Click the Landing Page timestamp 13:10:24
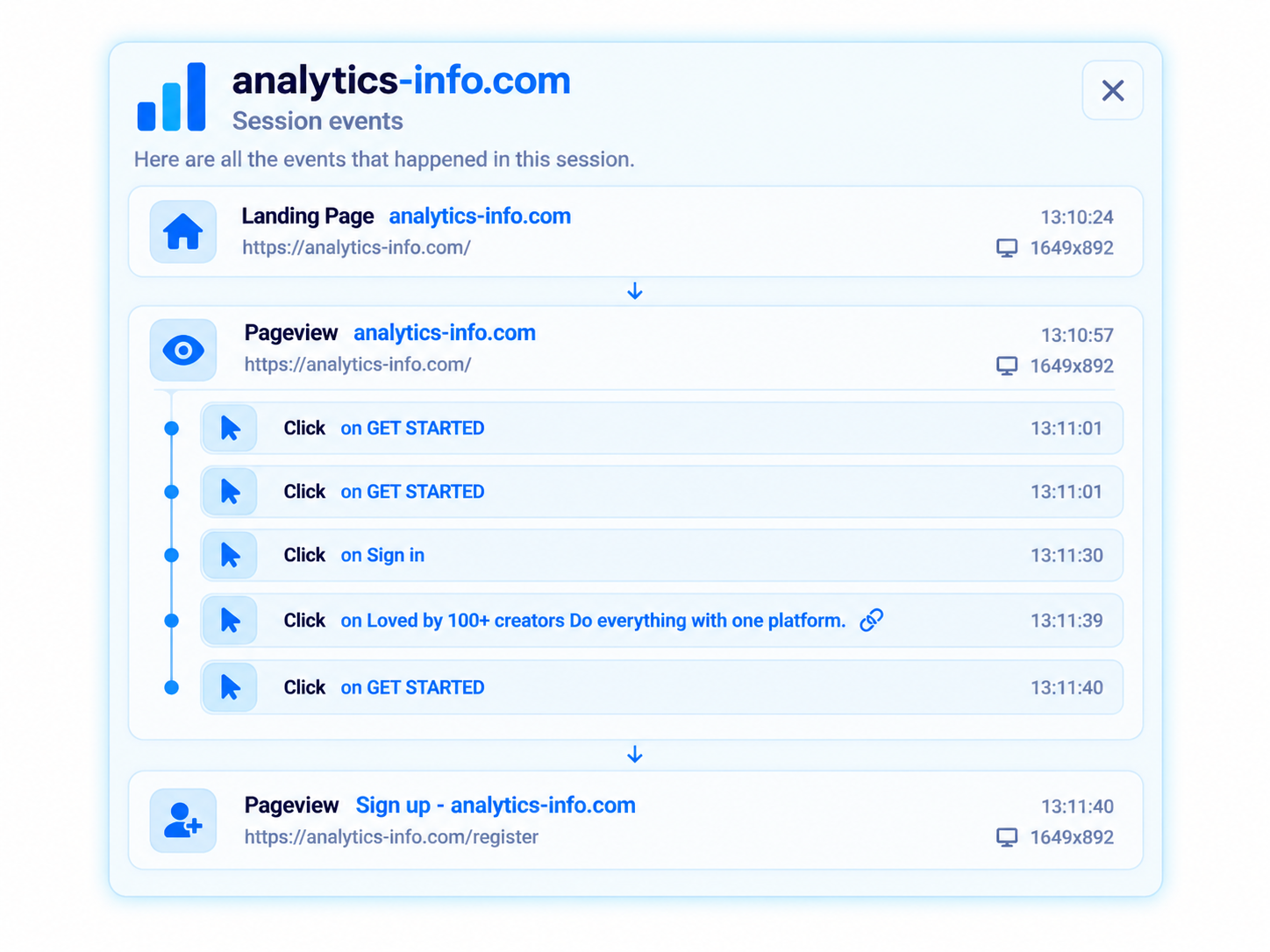The width and height of the screenshot is (1270, 952). [1077, 217]
